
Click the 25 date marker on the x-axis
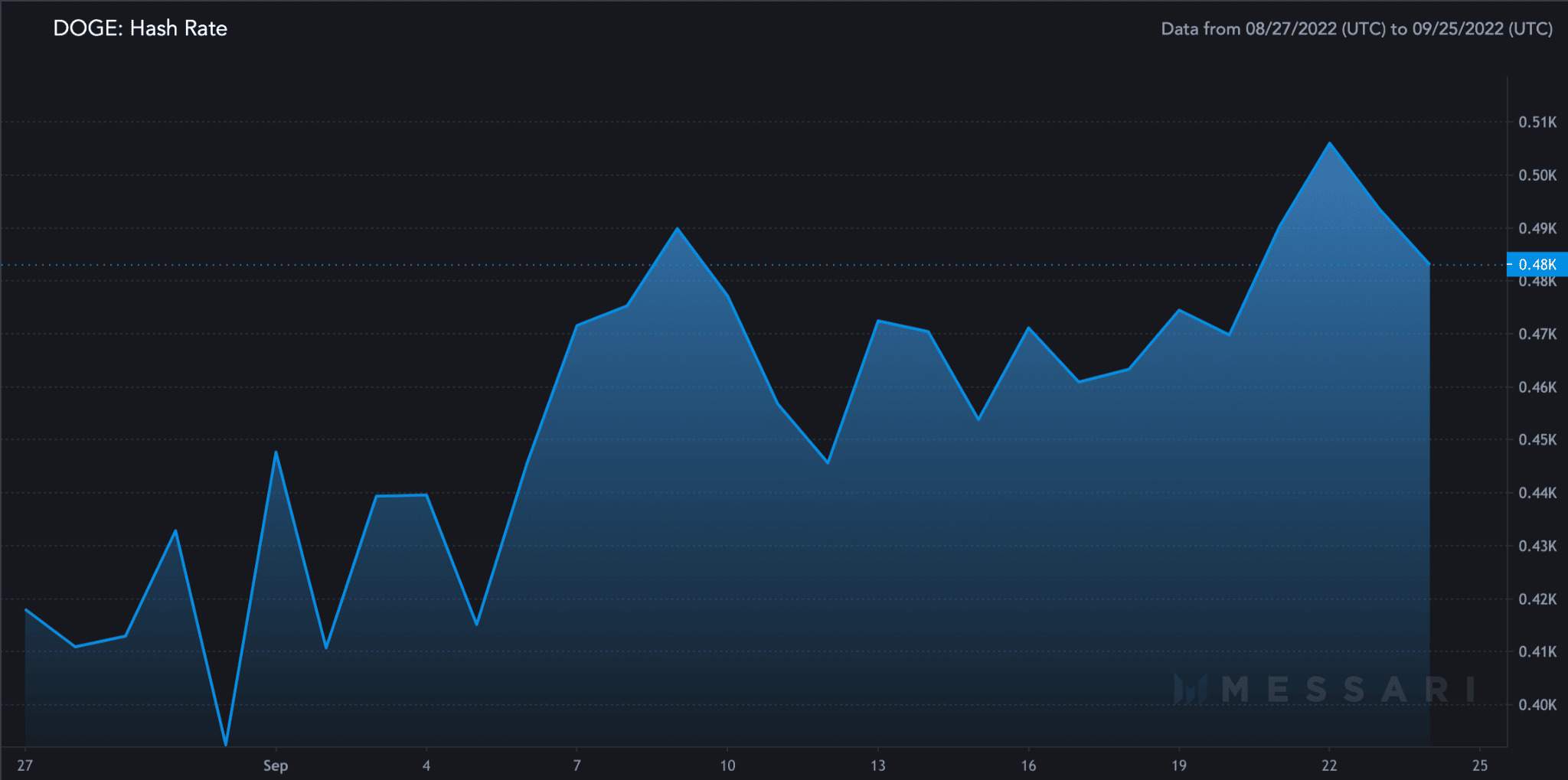(1480, 765)
